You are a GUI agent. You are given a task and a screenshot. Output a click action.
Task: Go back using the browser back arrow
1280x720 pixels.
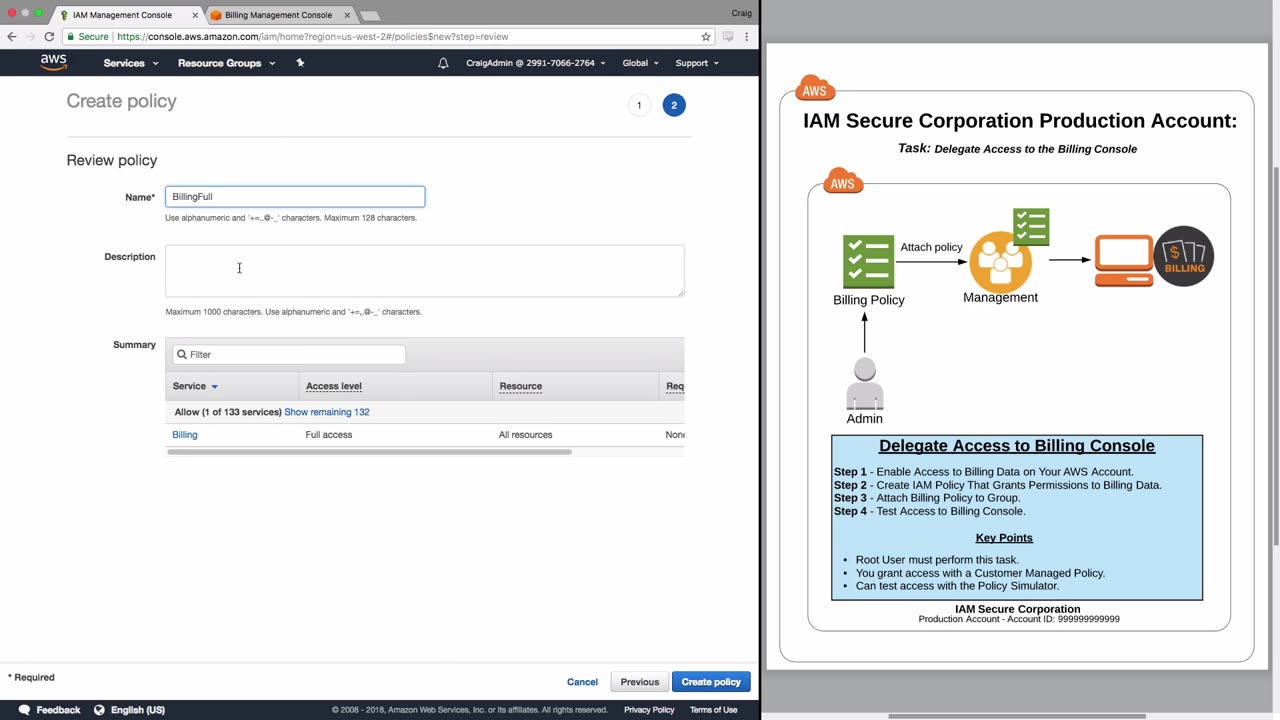[x=12, y=36]
